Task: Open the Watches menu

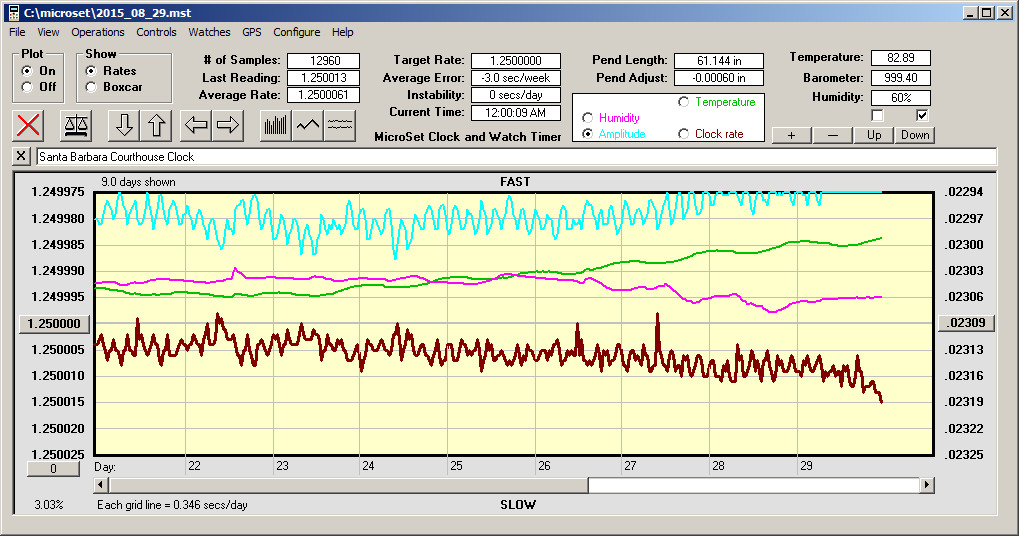Action: (209, 32)
